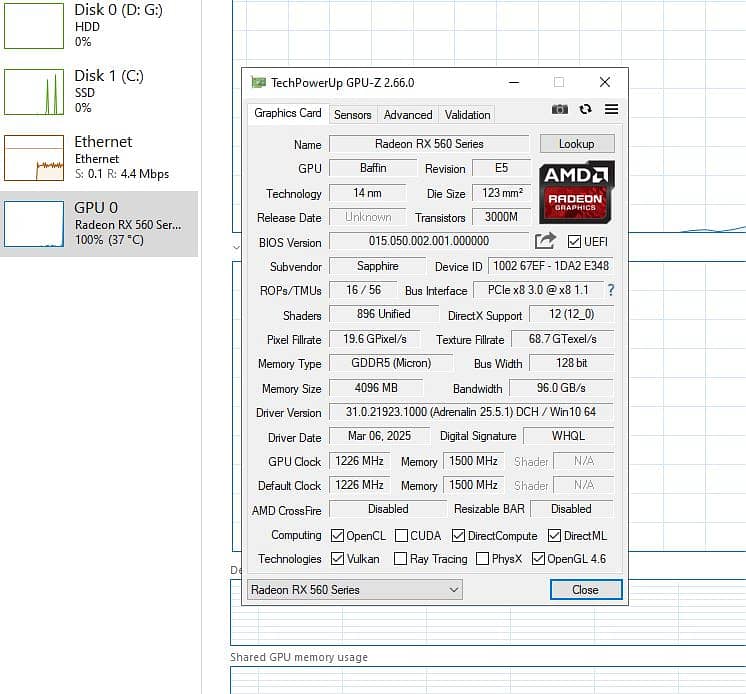The width and height of the screenshot is (746, 694).
Task: Take a screenshot with the camera icon
Action: click(x=560, y=109)
